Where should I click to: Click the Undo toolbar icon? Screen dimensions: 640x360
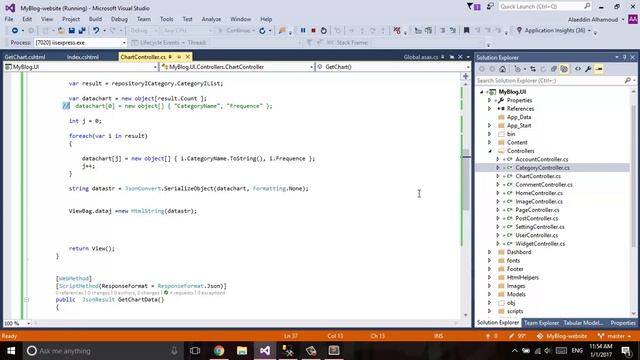96,31
